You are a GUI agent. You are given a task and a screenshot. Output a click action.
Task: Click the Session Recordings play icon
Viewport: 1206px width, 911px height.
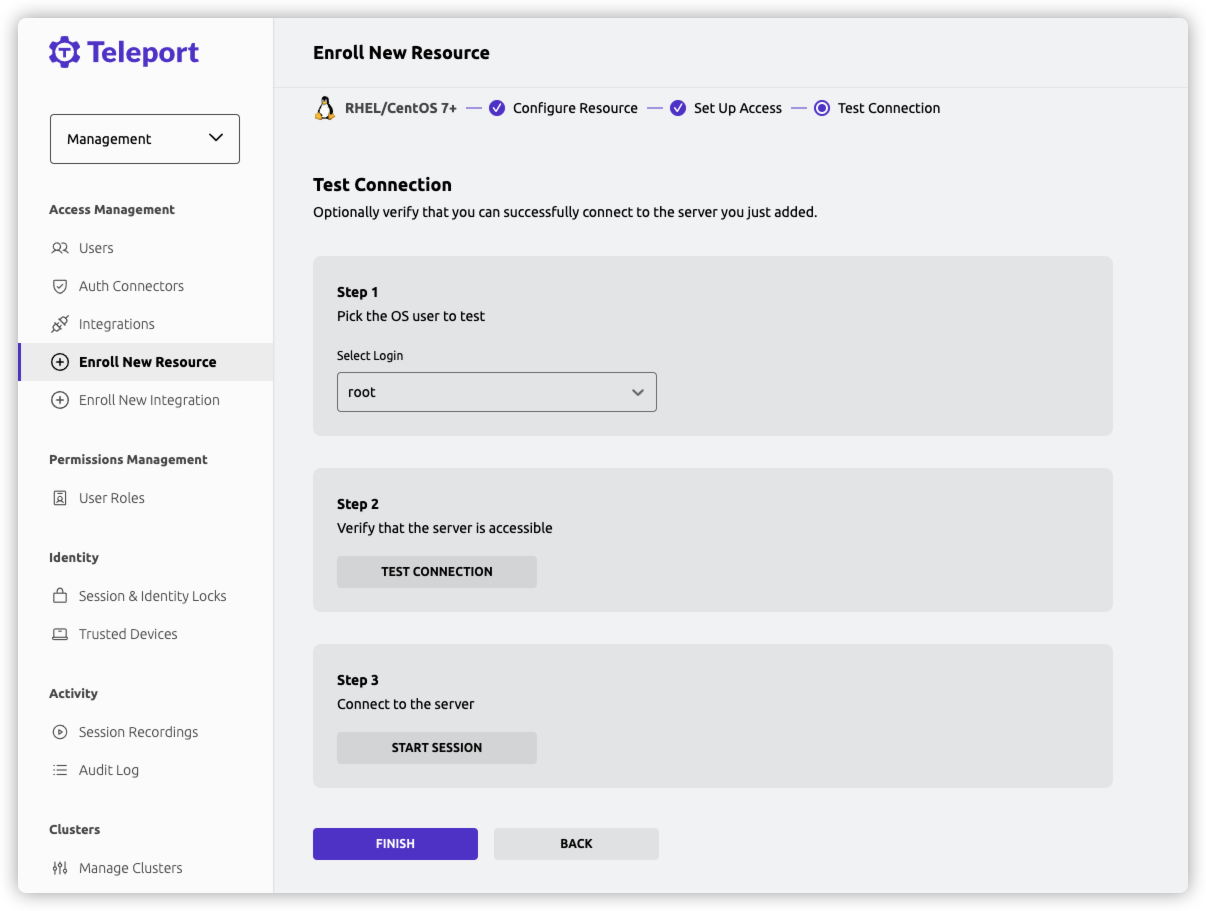pyautogui.click(x=60, y=732)
